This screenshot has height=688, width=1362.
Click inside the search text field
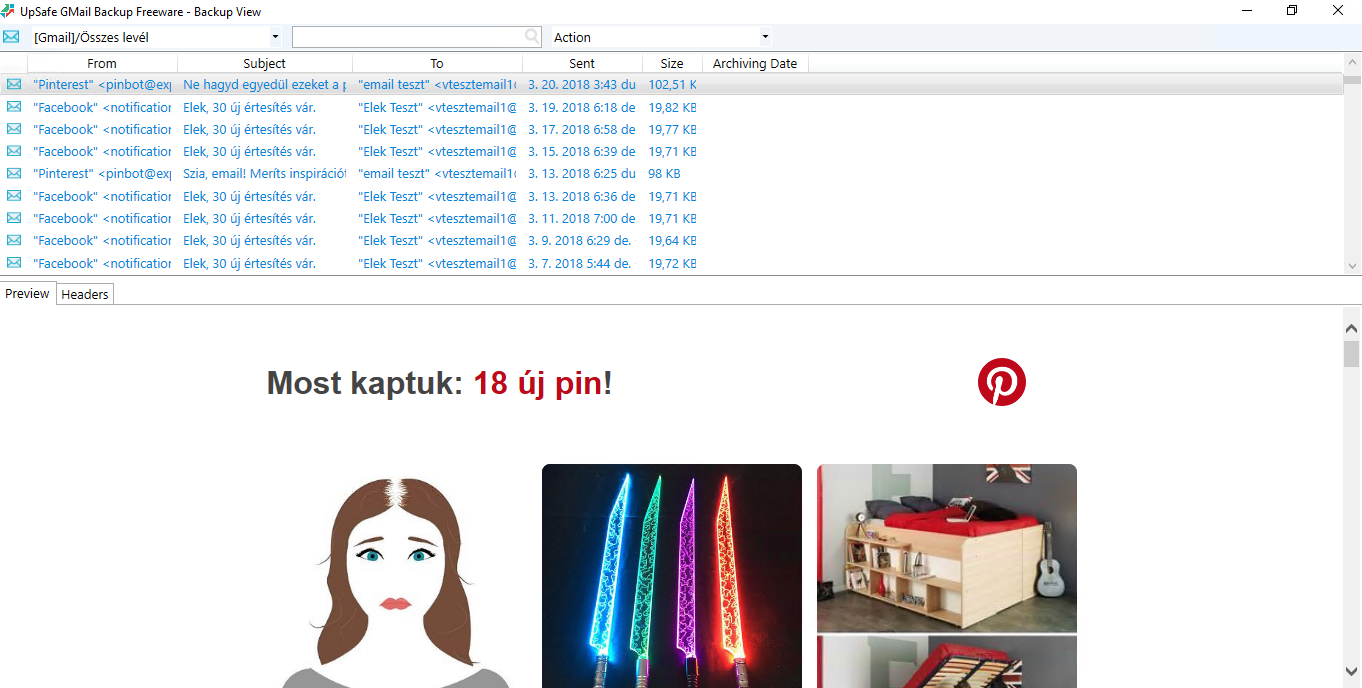click(x=408, y=37)
